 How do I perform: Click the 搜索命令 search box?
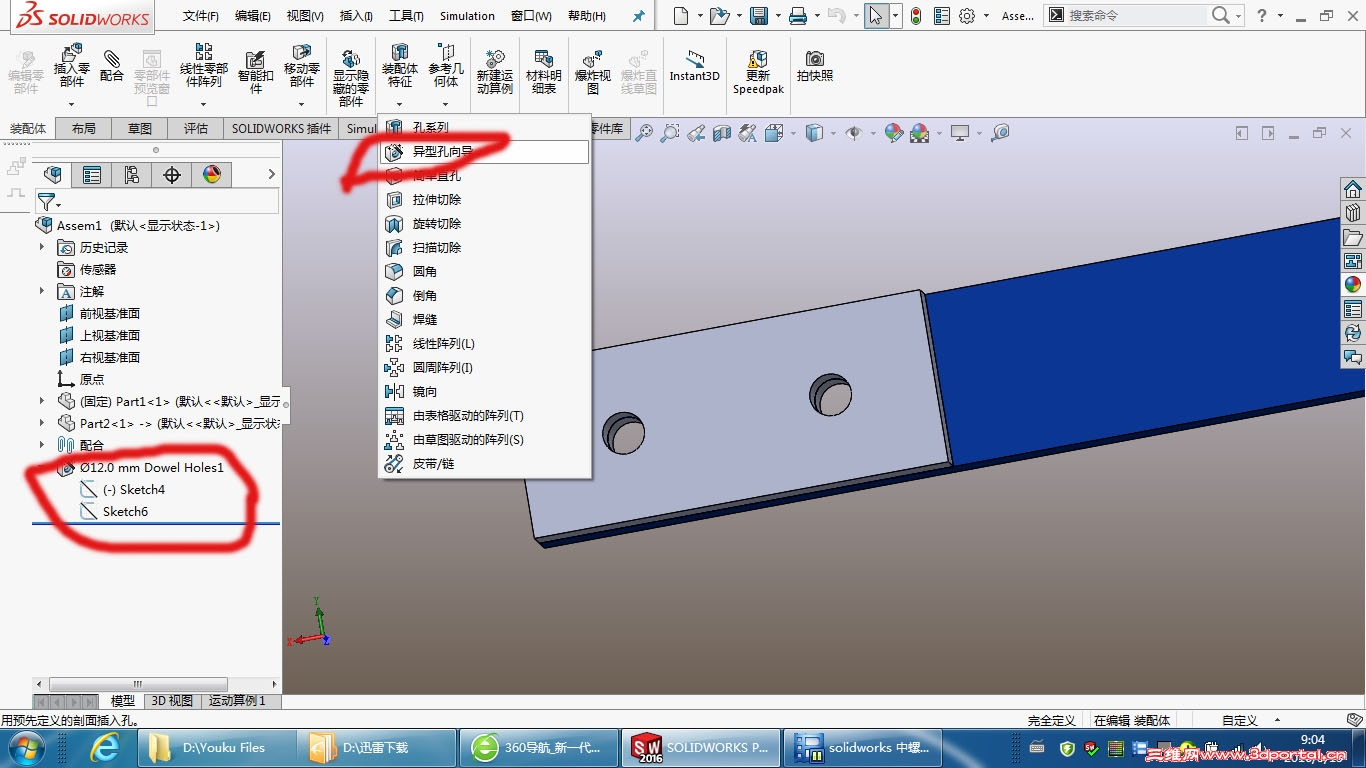coord(1137,16)
